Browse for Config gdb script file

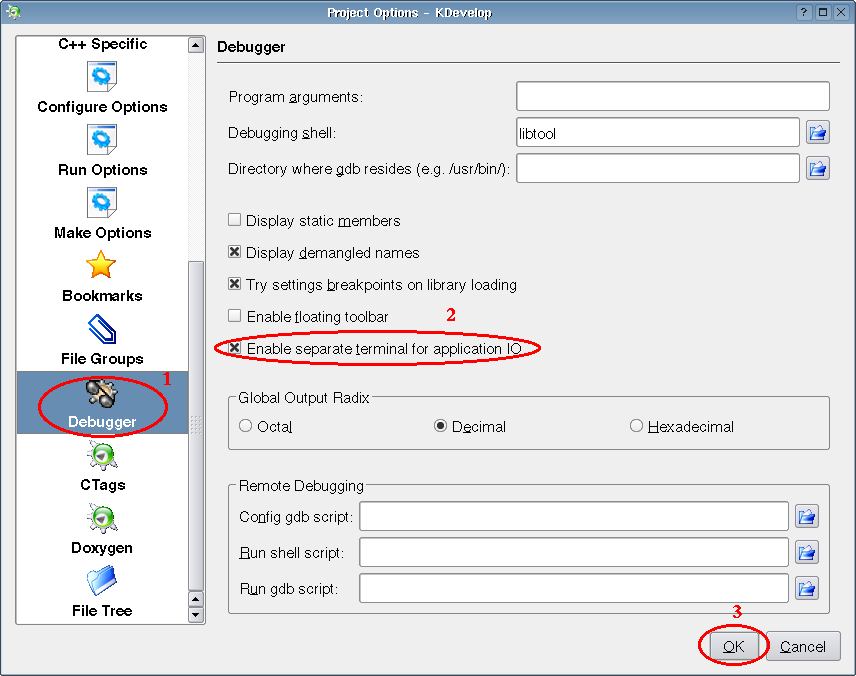tap(807, 516)
